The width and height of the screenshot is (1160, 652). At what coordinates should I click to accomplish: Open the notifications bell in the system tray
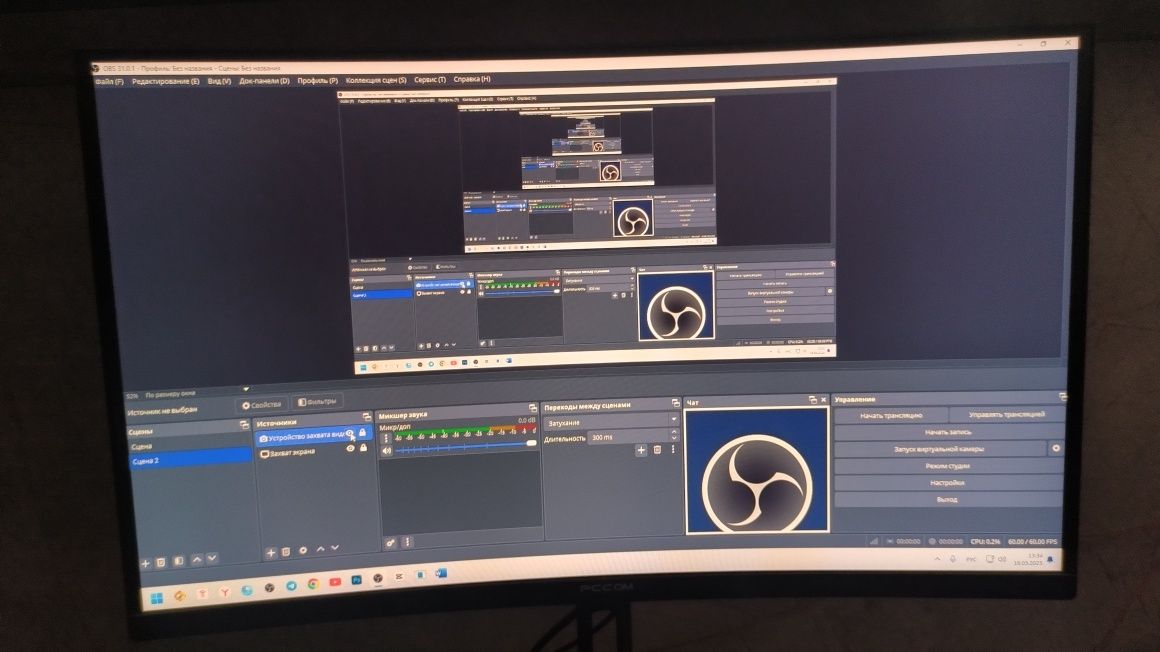pyautogui.click(x=1050, y=559)
